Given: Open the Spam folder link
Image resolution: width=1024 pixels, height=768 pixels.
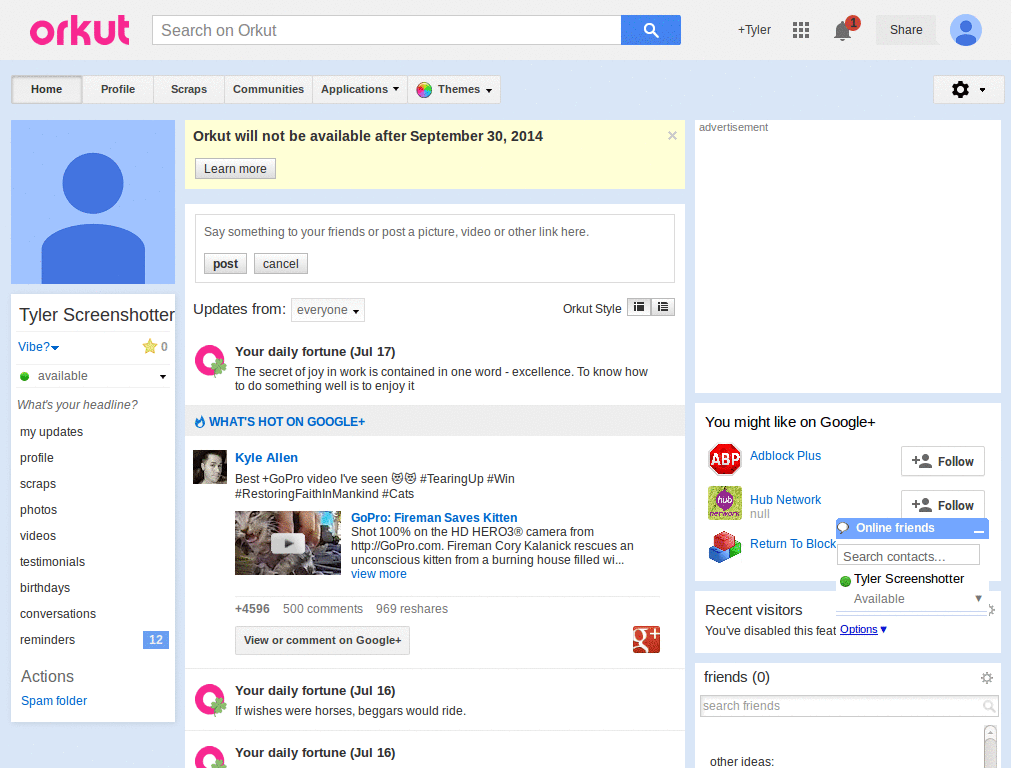Looking at the screenshot, I should coord(54,701).
